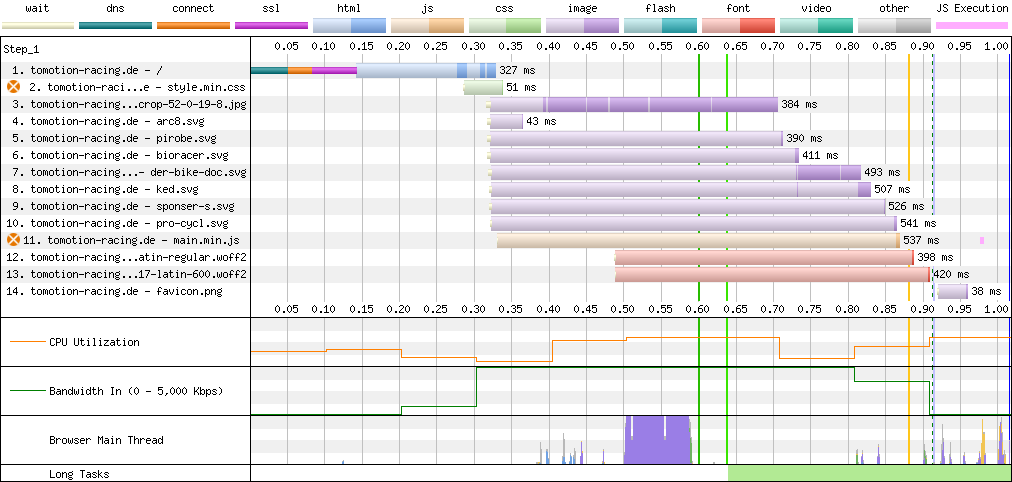This screenshot has height=482, width=1012.
Task: Click the 43 ms duration label
Action: coord(541,121)
